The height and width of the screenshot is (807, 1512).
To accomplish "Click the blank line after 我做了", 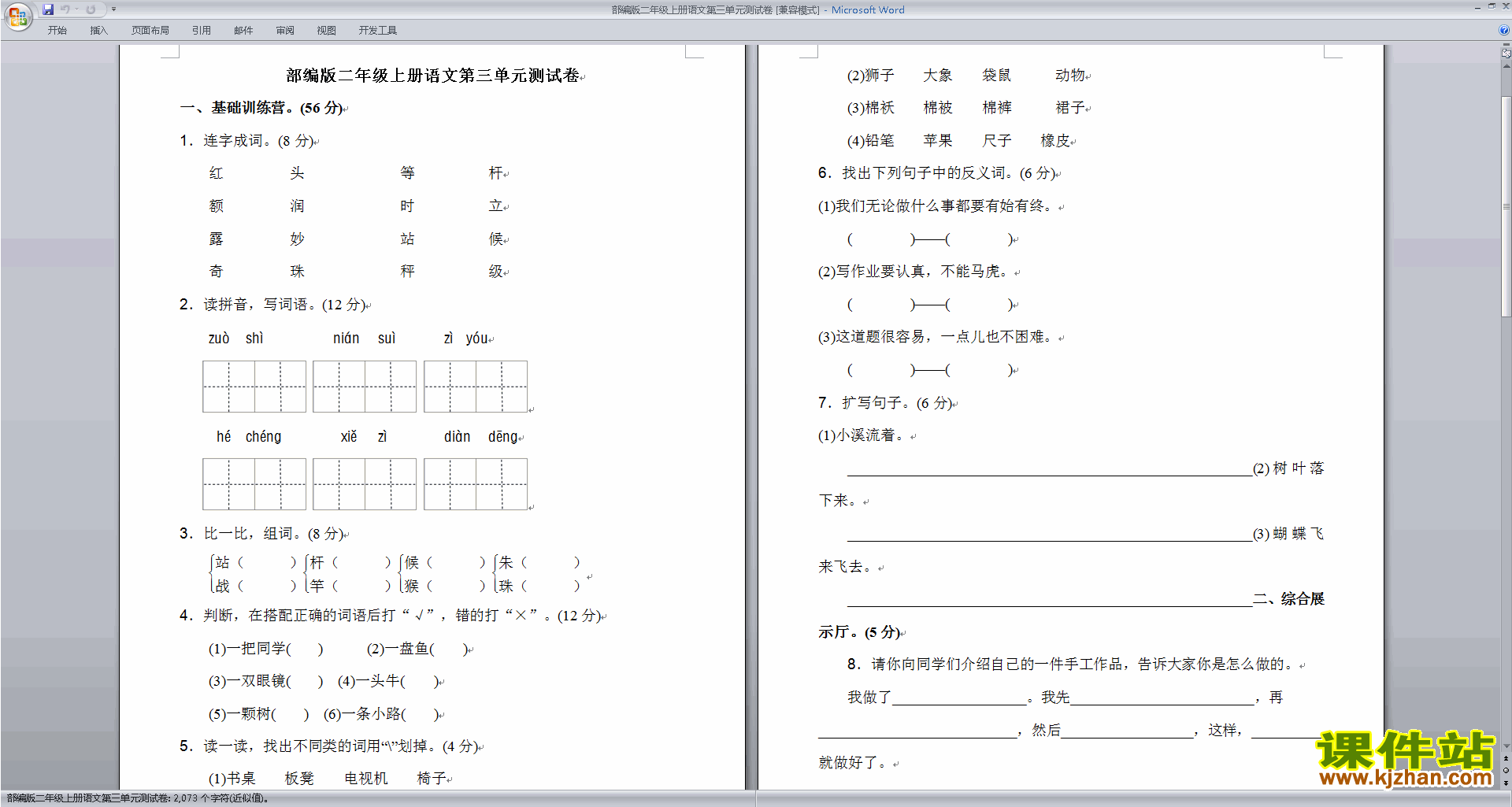I will (959, 699).
